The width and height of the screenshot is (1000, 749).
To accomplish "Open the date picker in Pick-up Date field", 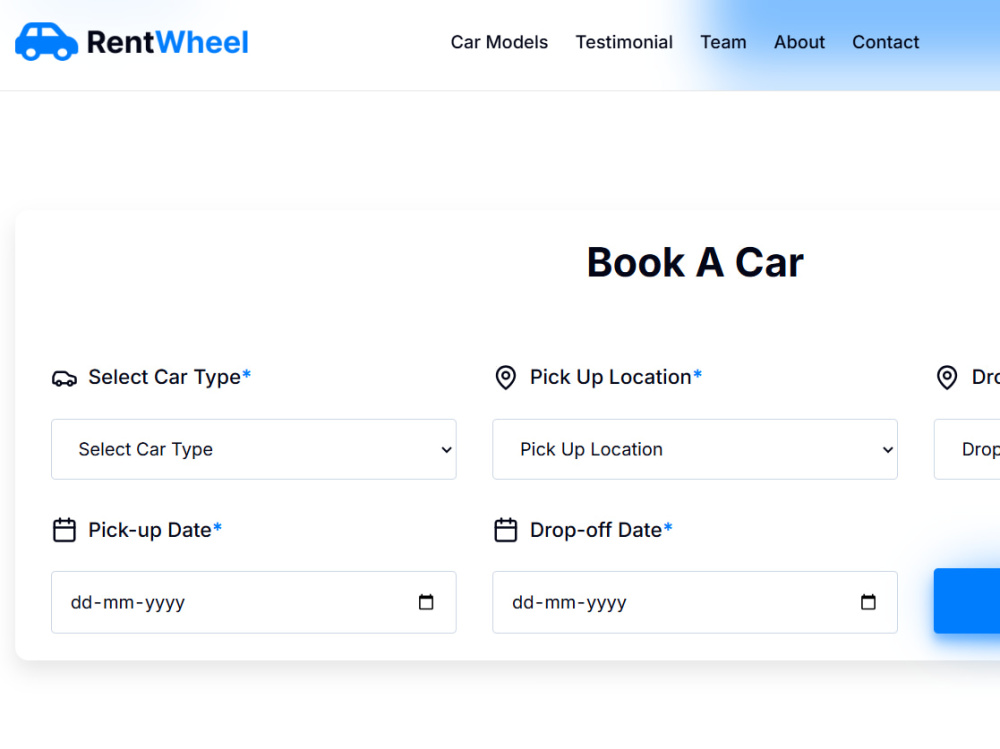I will [x=426, y=602].
